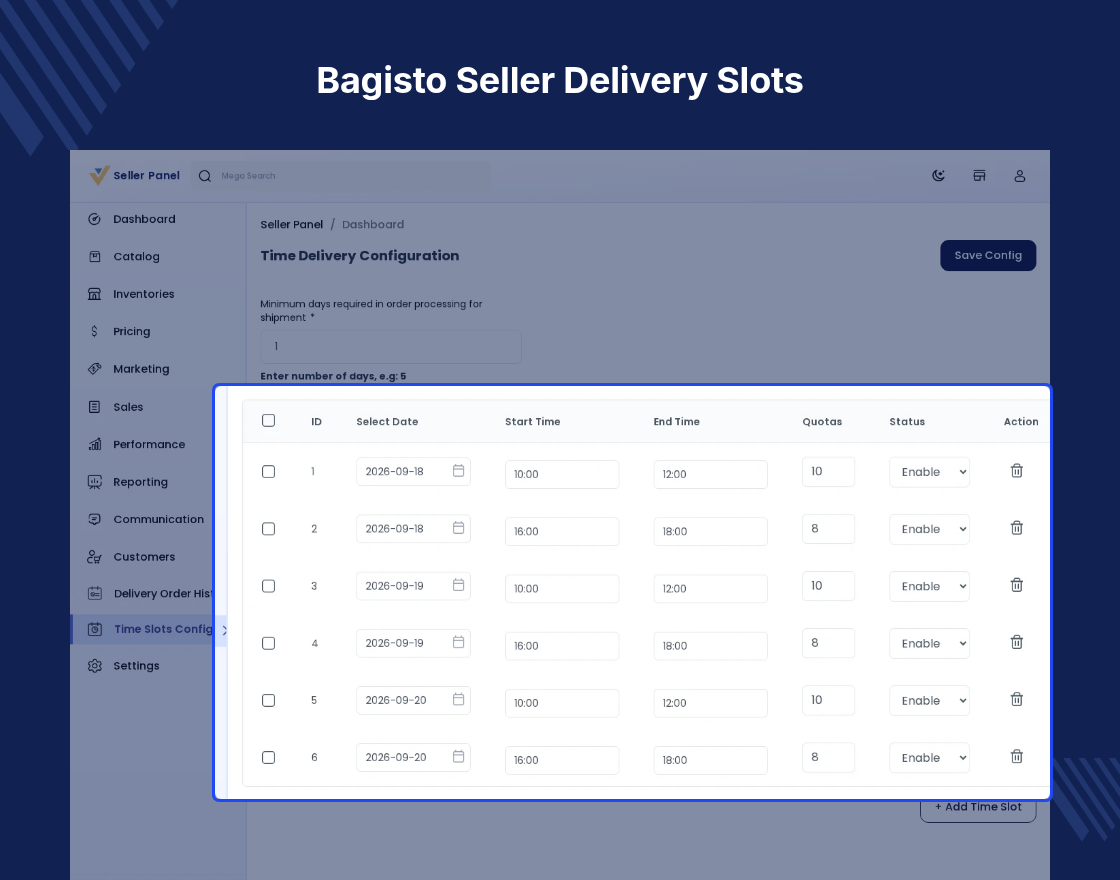Delete time slot with ID 6
1120x880 pixels.
coord(1016,756)
